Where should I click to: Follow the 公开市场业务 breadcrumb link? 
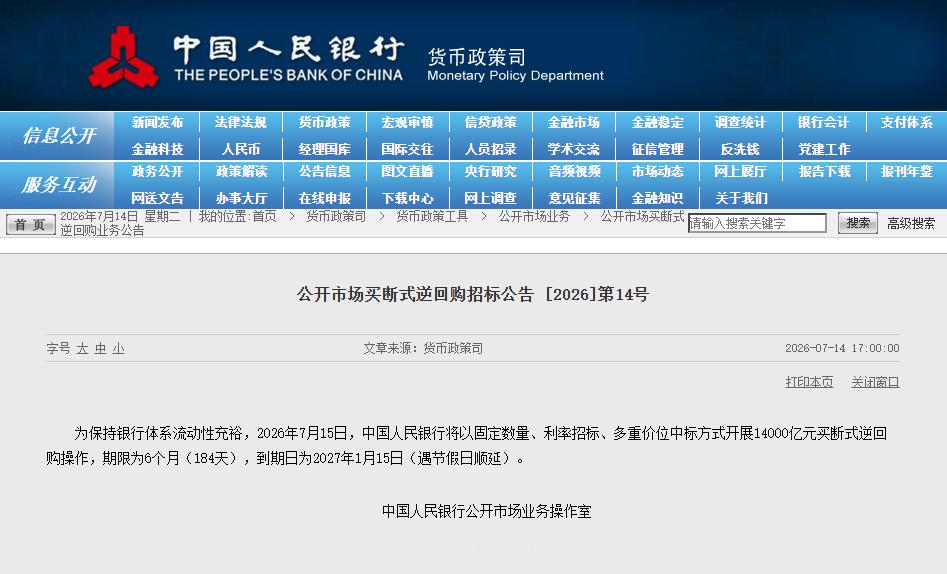[534, 216]
